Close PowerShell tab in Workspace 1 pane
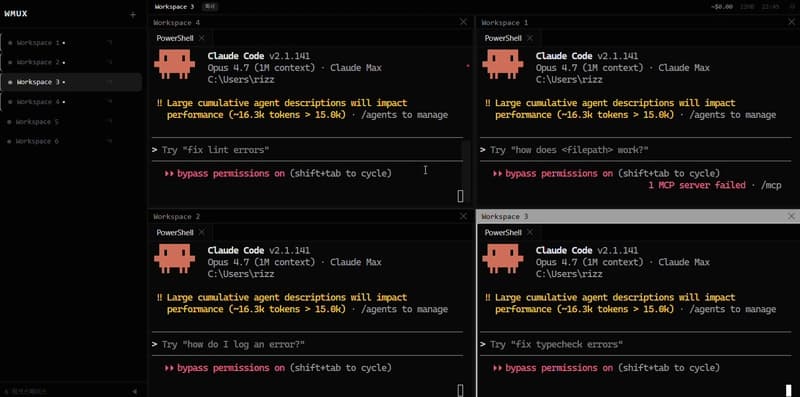Image resolution: width=800 pixels, height=397 pixels. [530, 38]
